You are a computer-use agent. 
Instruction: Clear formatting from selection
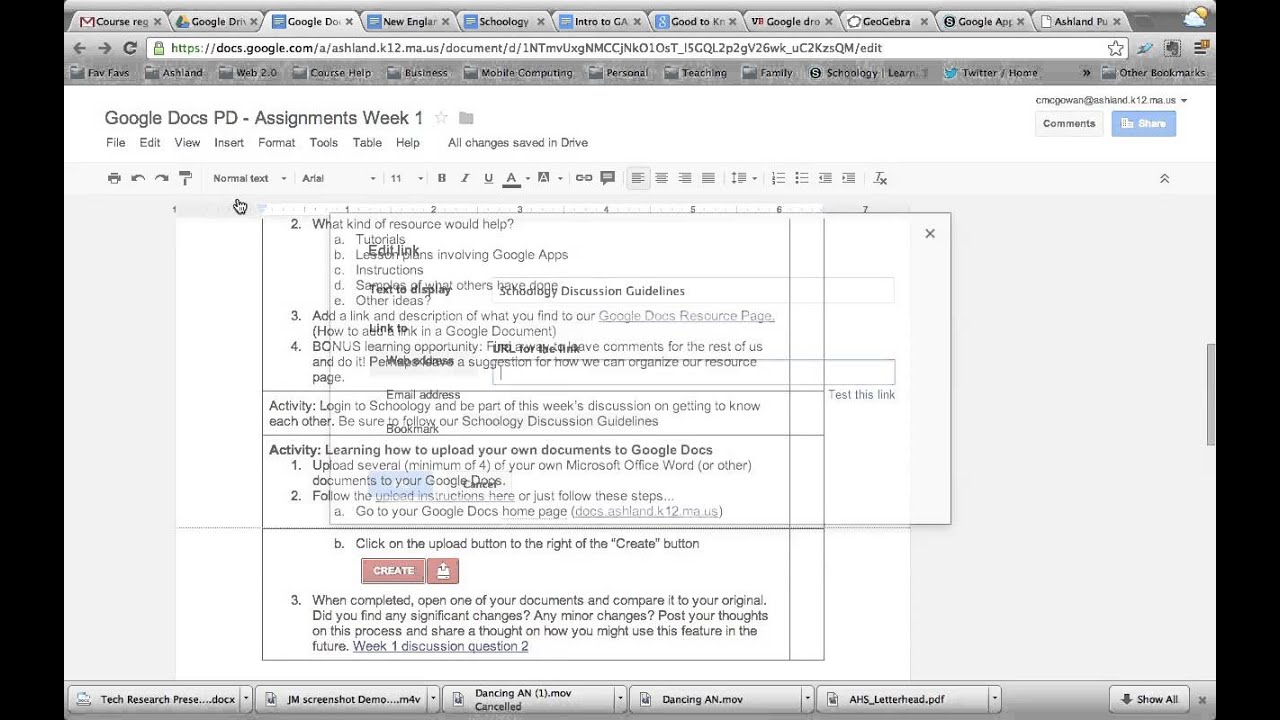coord(880,178)
